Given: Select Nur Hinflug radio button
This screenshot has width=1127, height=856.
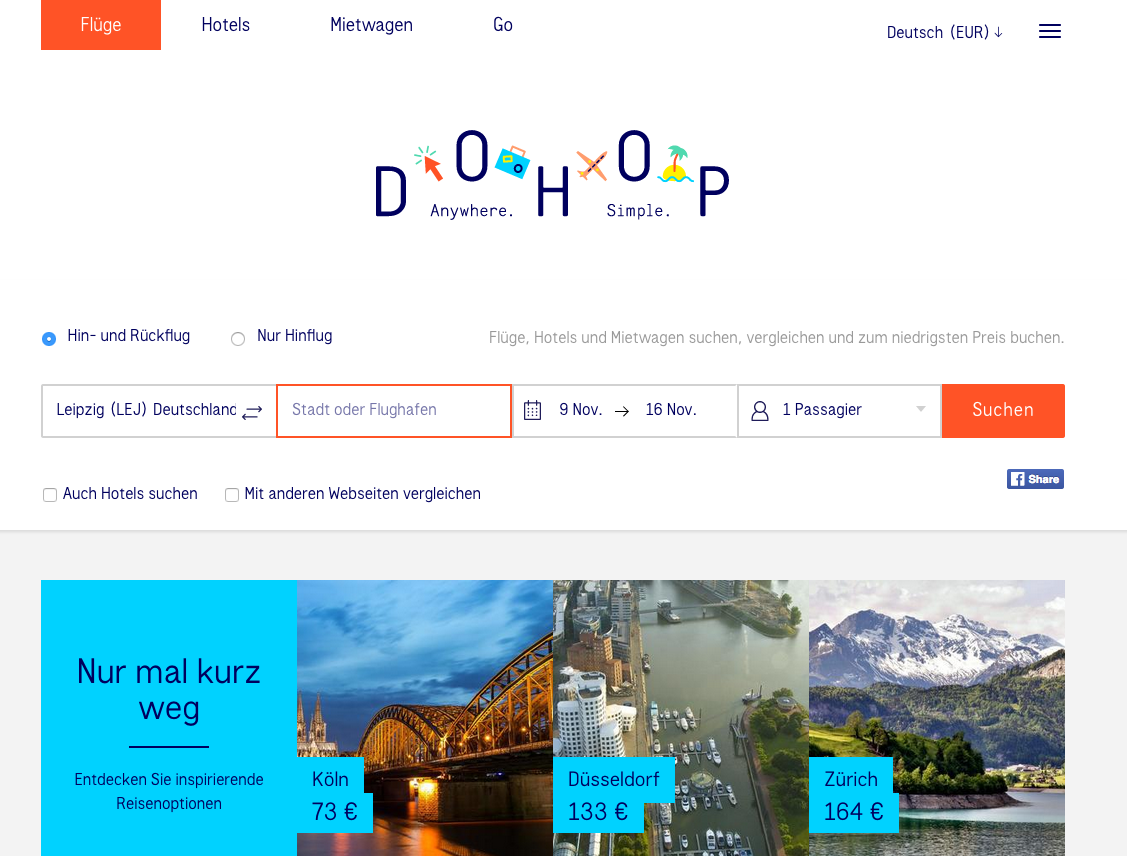Looking at the screenshot, I should (238, 339).
